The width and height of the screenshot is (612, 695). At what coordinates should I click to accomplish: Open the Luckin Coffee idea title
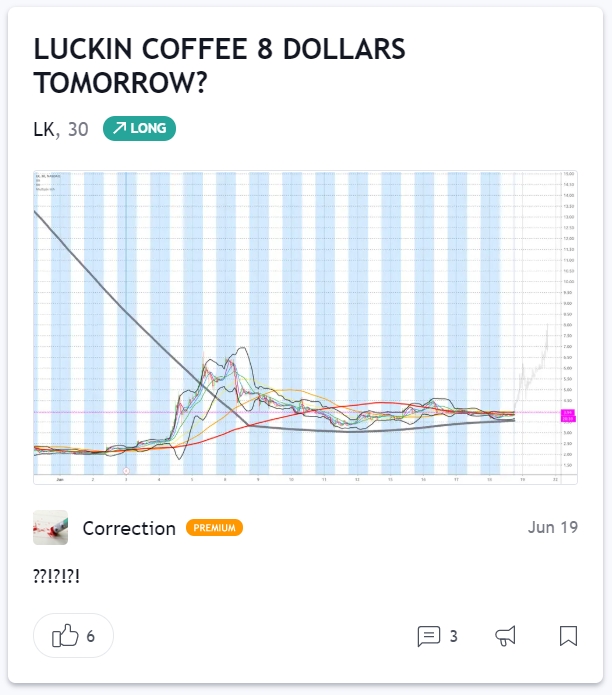(217, 66)
